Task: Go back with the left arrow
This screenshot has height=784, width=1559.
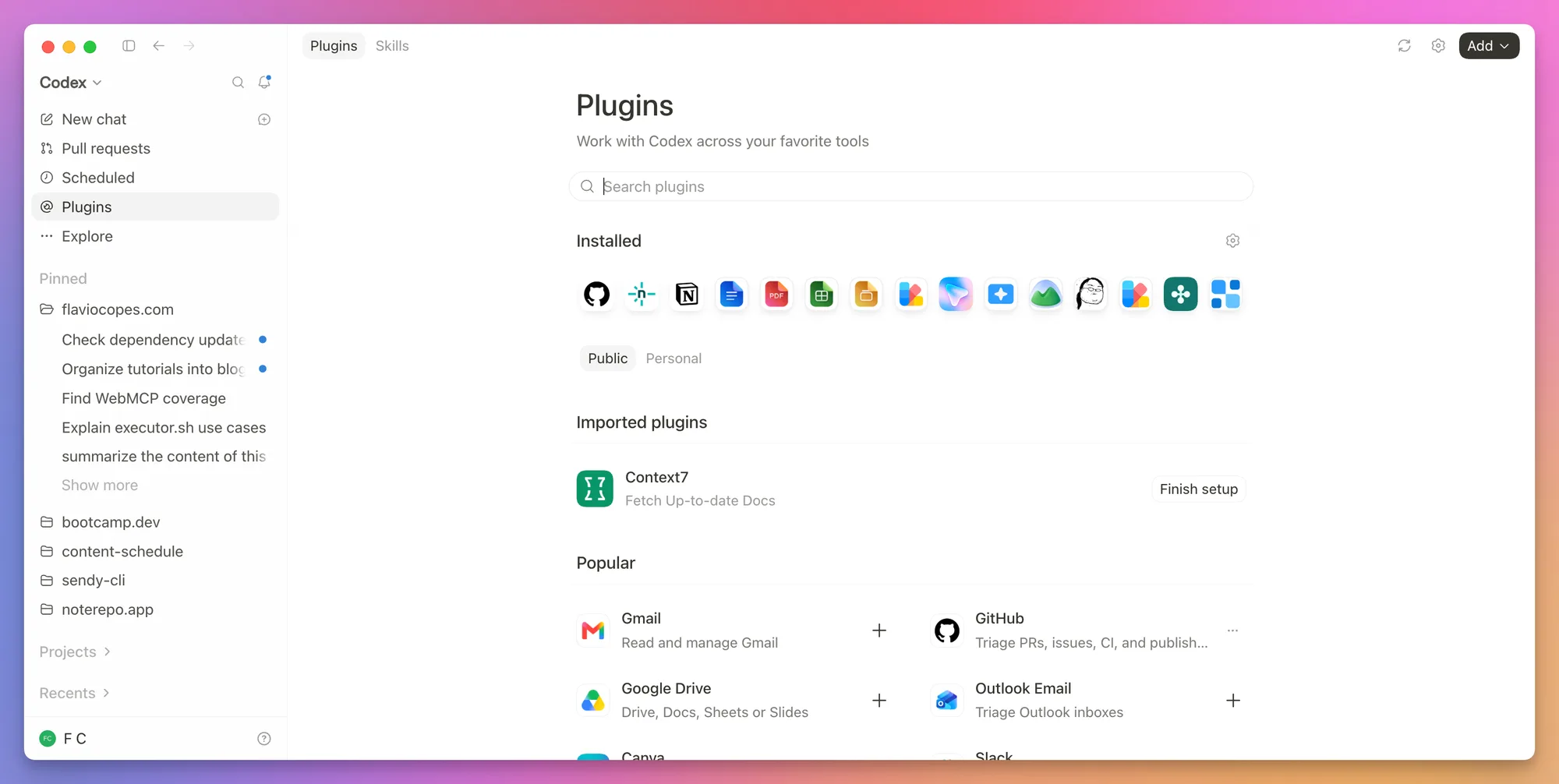Action: tap(159, 46)
